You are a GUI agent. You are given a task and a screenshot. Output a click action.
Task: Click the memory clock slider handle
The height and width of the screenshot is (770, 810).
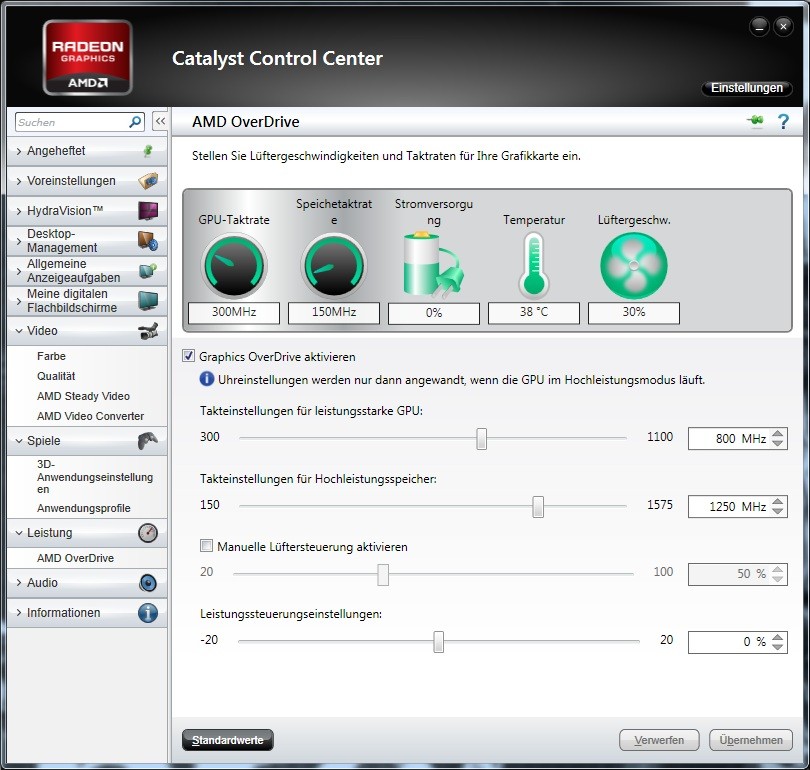(x=538, y=507)
